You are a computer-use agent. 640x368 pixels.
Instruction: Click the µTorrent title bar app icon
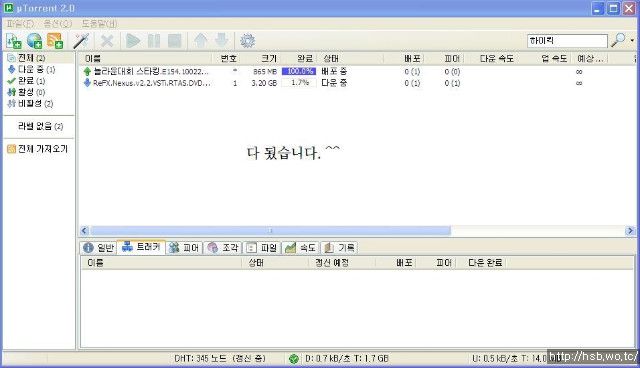(8, 8)
